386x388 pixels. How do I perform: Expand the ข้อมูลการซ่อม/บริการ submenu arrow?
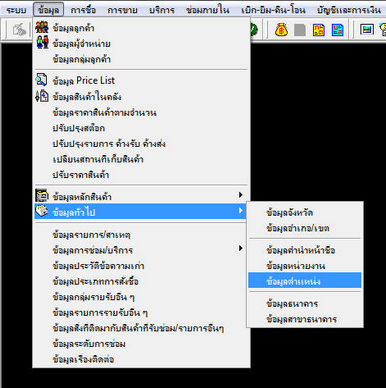point(241,249)
